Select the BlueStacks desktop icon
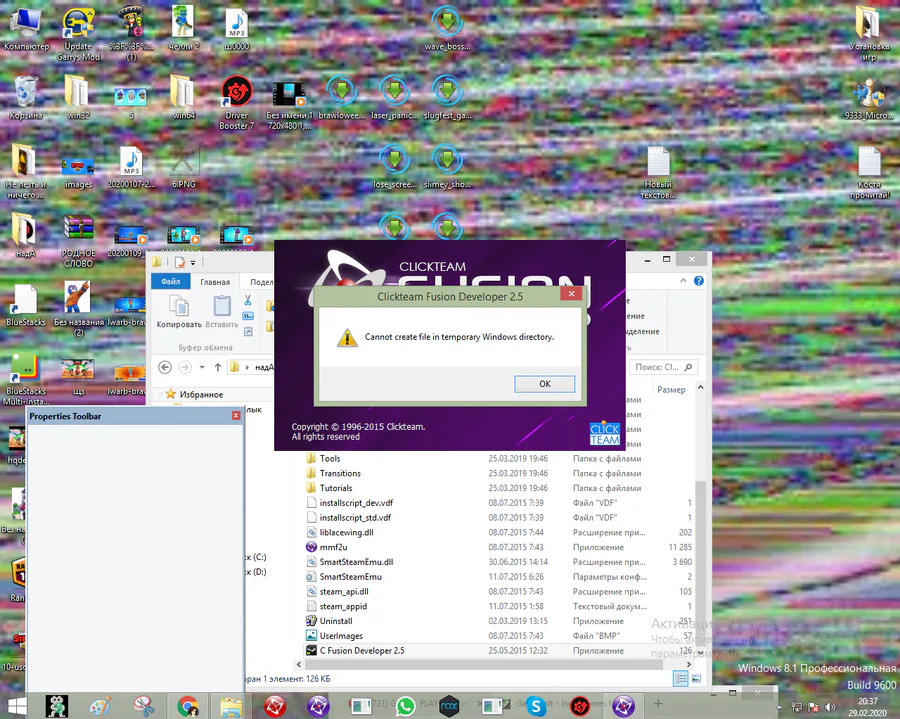The height and width of the screenshot is (719, 900). tap(26, 305)
